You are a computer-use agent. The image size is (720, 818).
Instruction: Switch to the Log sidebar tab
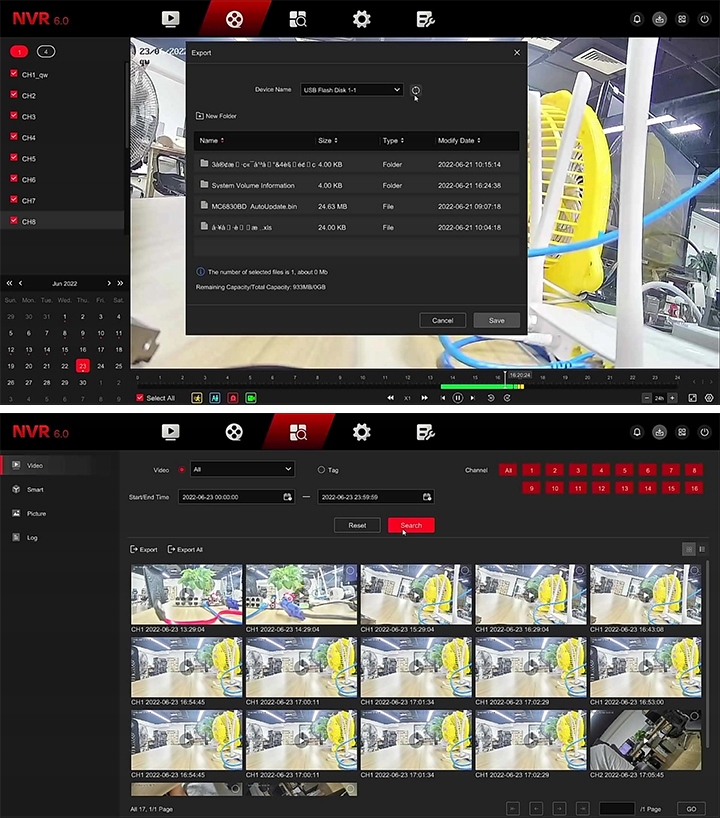click(33, 538)
